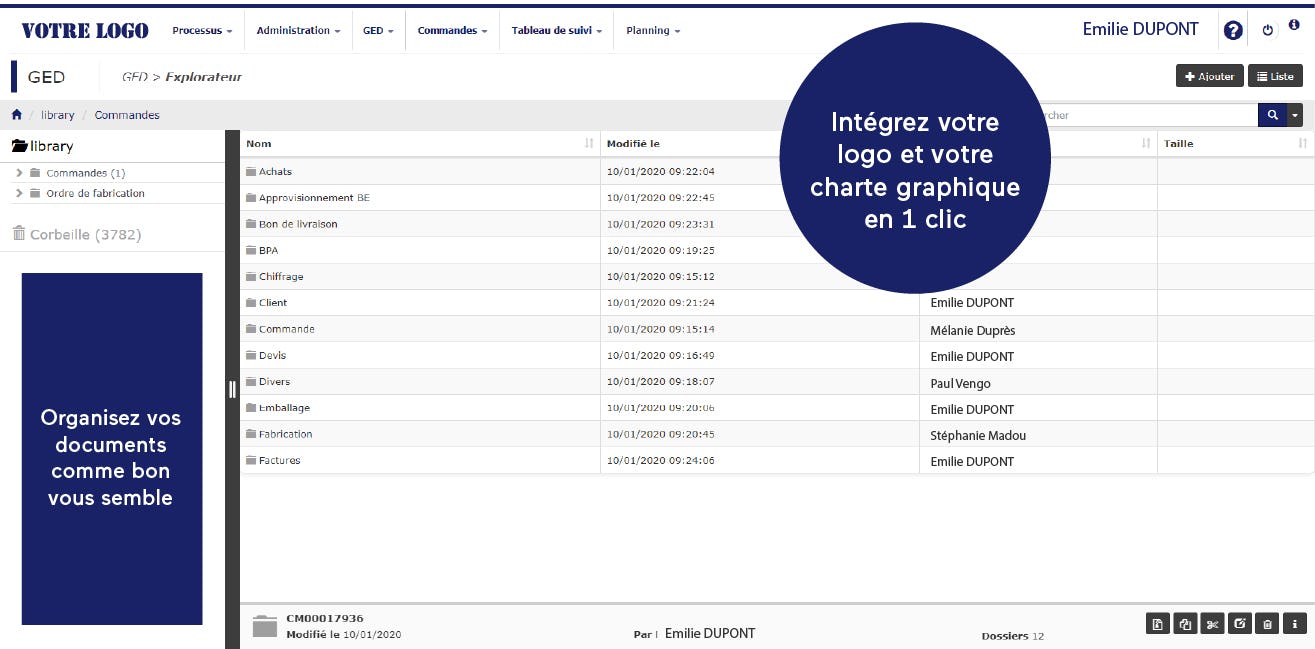Click the open folder icon beside library
Image resolution: width=1315 pixels, height=649 pixels.
19,146
